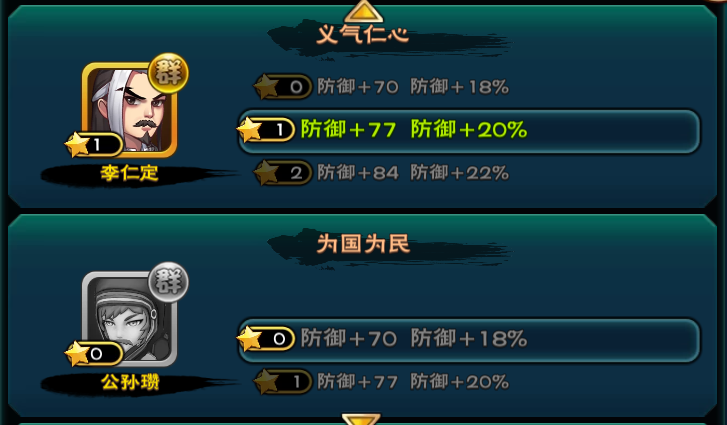727x425 pixels.
Task: Click dim star icon of 防御+70 防御+18% top row
Action: tap(267, 87)
